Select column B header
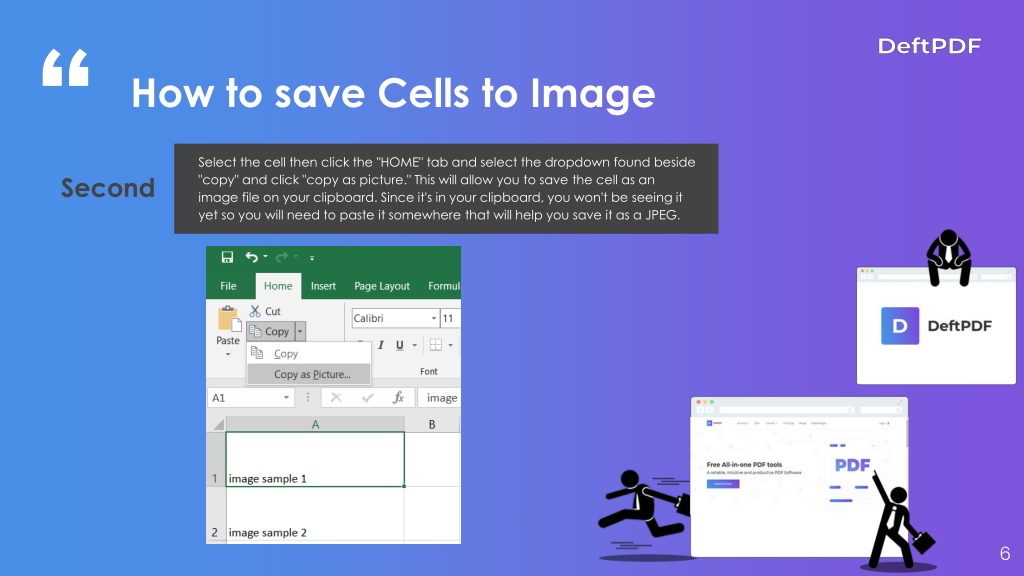 click(432, 424)
